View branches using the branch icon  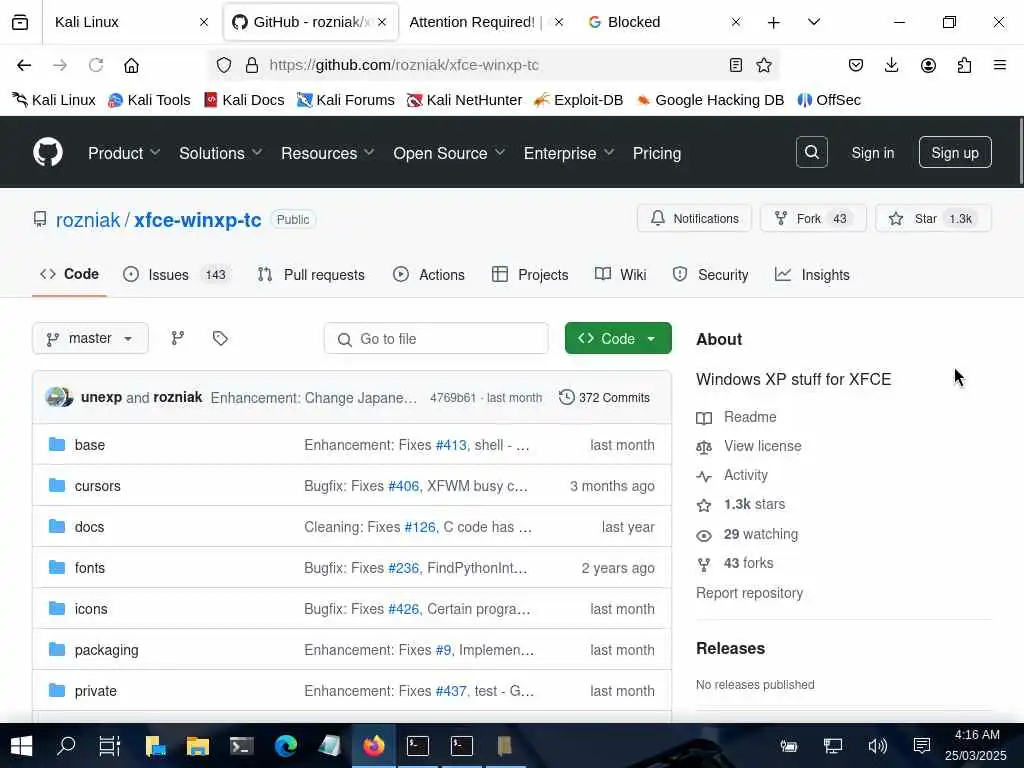(178, 338)
